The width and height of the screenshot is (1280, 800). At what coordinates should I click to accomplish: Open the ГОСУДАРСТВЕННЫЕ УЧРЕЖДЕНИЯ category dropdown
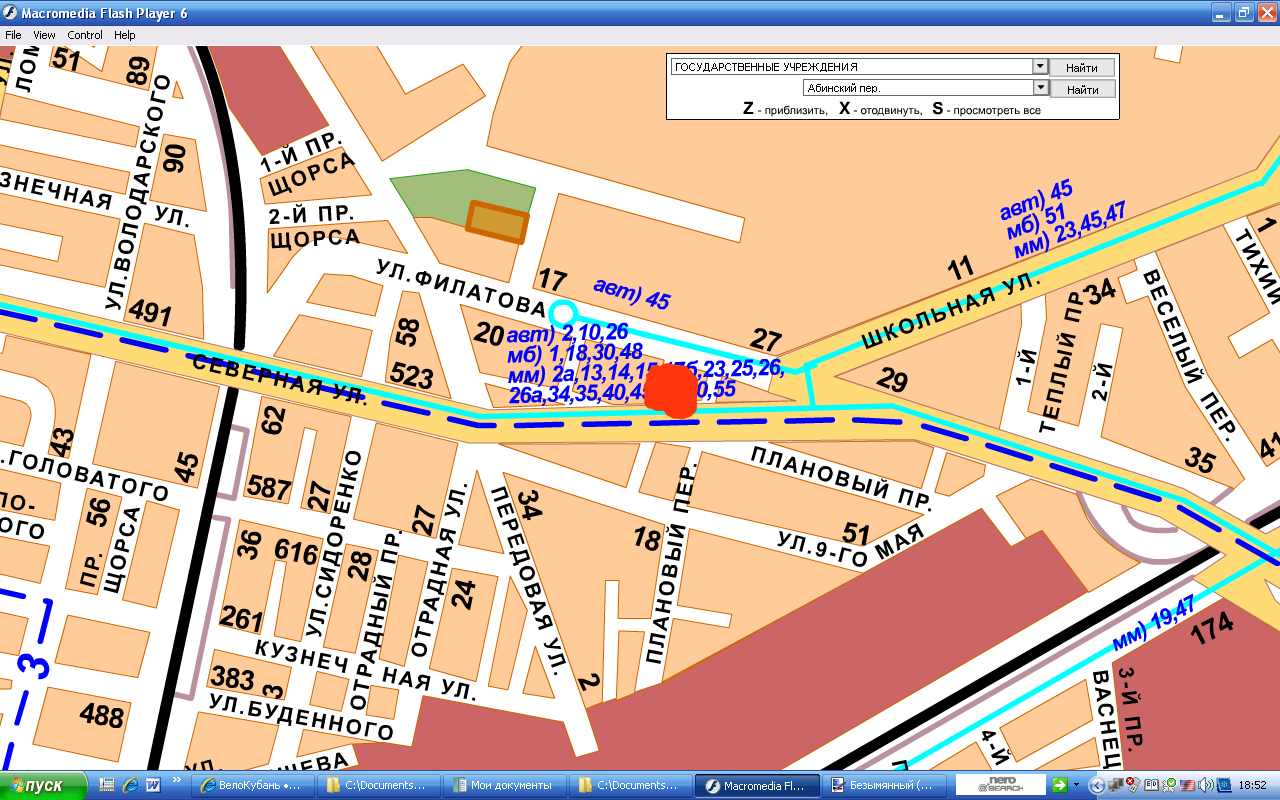pyautogui.click(x=1040, y=67)
